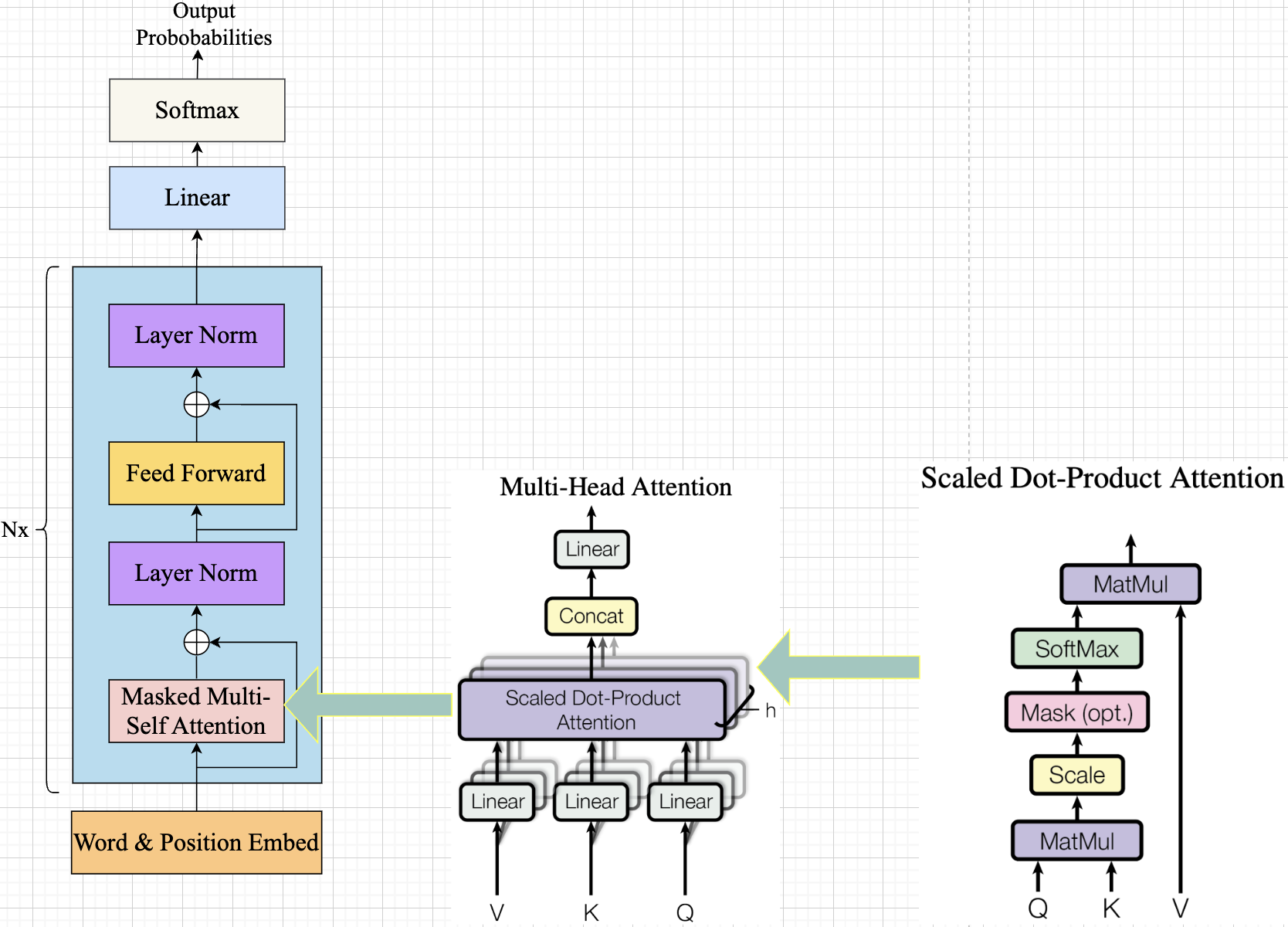Click the Multi-Head Attention title text
Image resolution: width=1288 pixels, height=927 pixels.
point(615,487)
